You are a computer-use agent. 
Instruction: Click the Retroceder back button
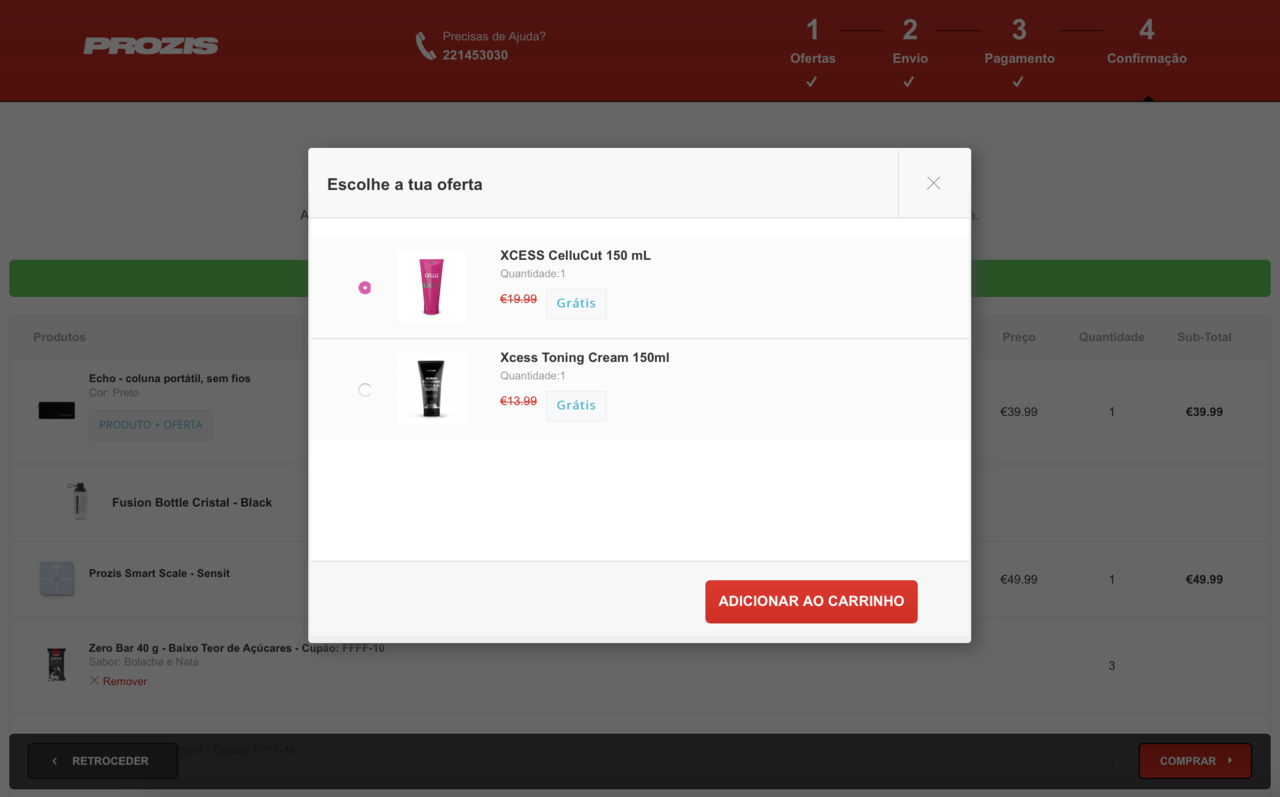103,761
